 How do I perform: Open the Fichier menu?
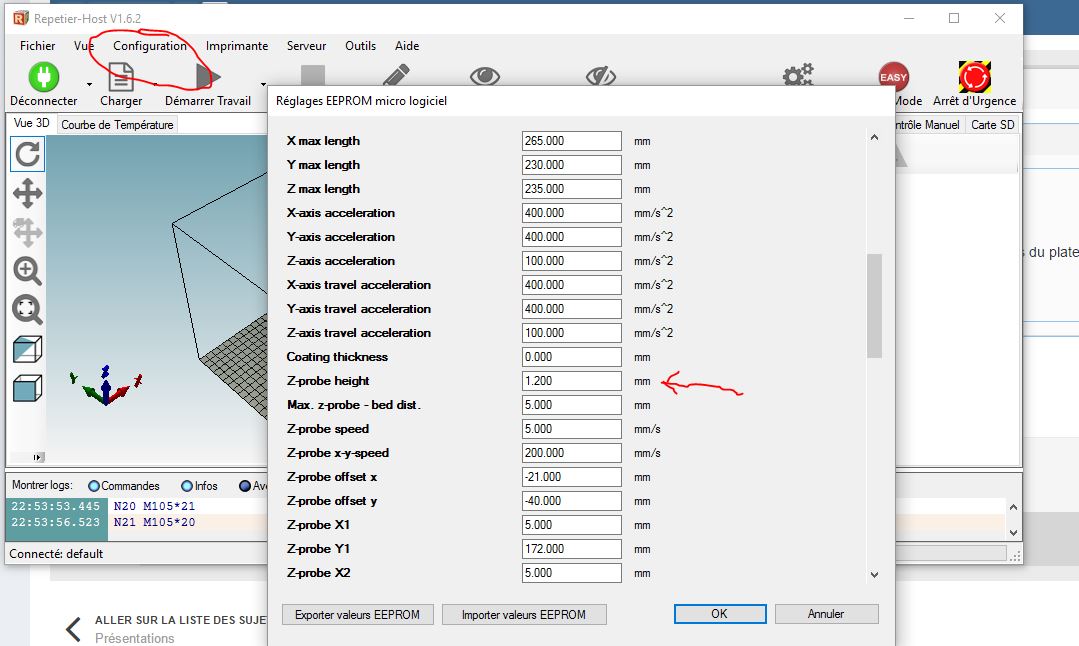(x=37, y=45)
